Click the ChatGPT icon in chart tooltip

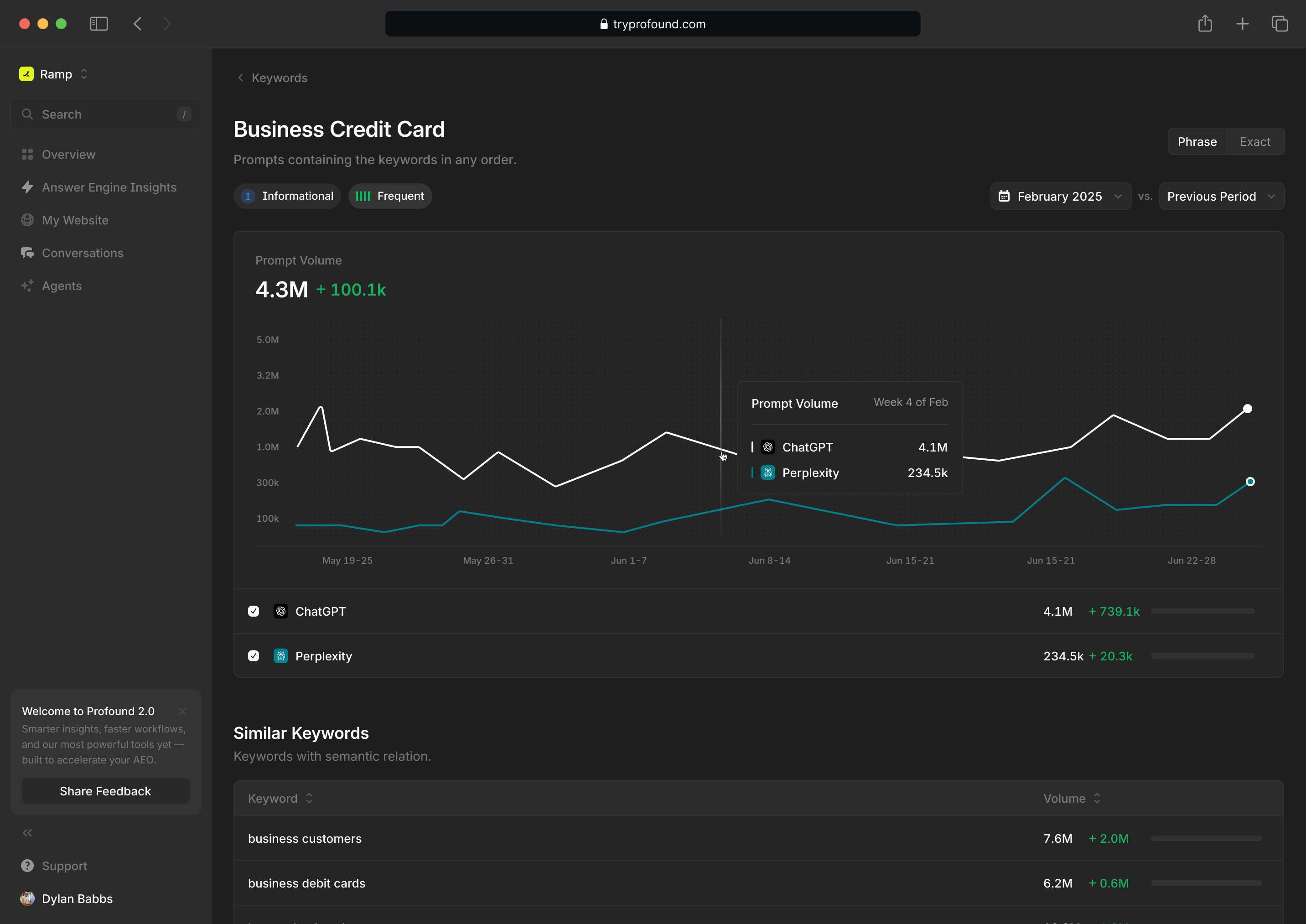768,447
